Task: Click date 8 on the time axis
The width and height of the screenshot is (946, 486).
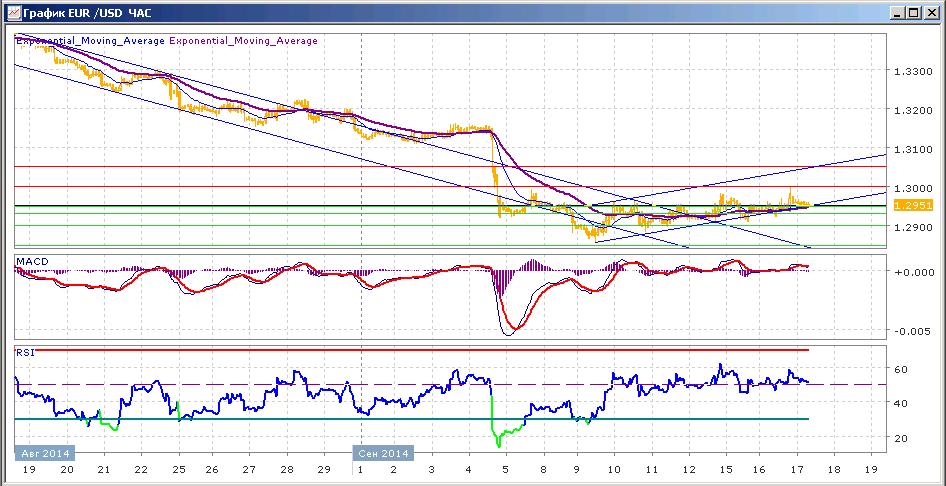Action: [x=544, y=469]
